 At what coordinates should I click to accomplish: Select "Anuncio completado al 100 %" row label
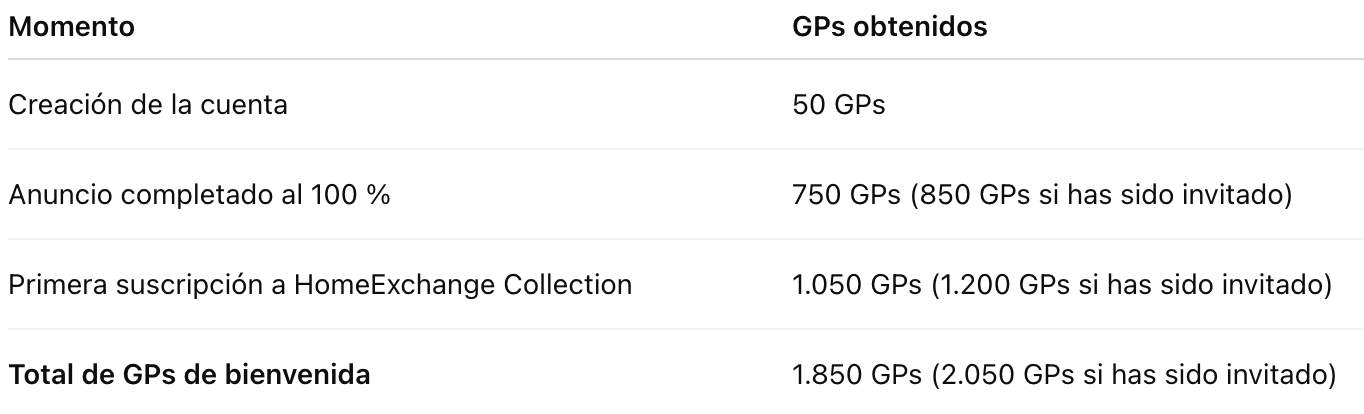(199, 195)
